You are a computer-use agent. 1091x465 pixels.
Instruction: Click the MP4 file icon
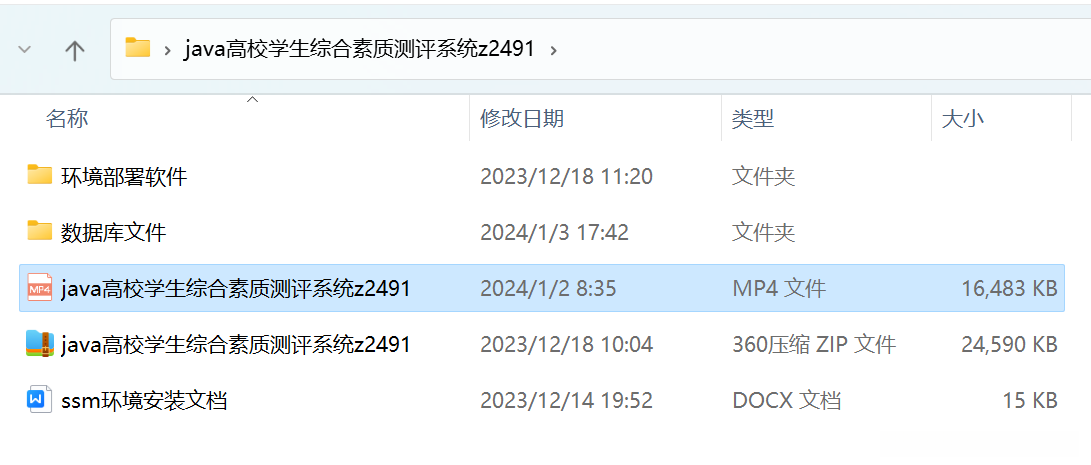tap(40, 287)
